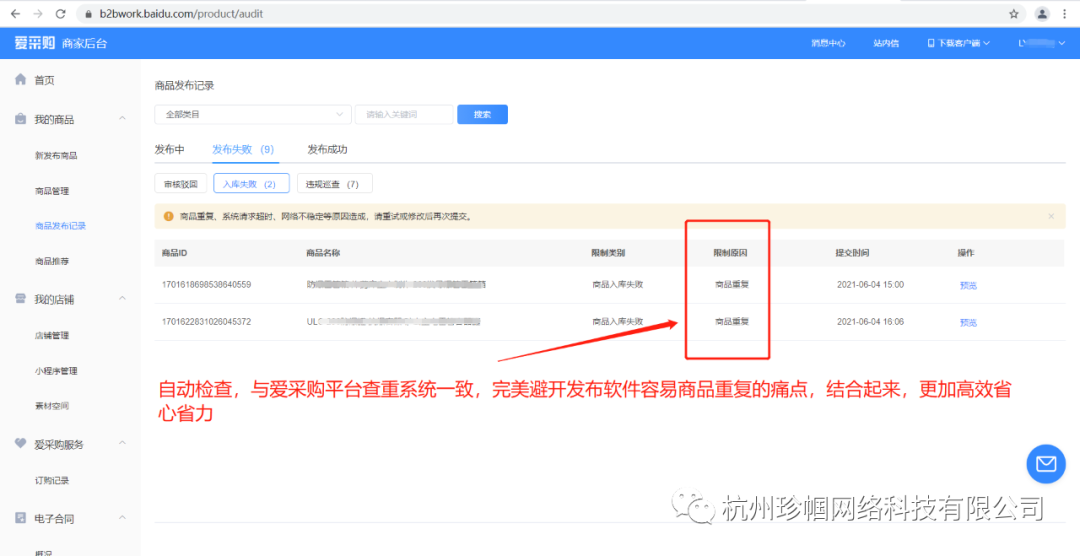Open 商品推荐 in the sidebar
This screenshot has height=556, width=1080.
[x=52, y=262]
